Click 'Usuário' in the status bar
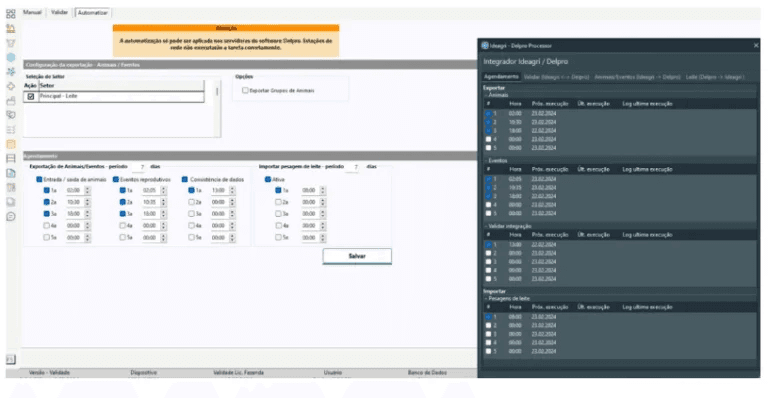768x398 pixels. point(333,373)
